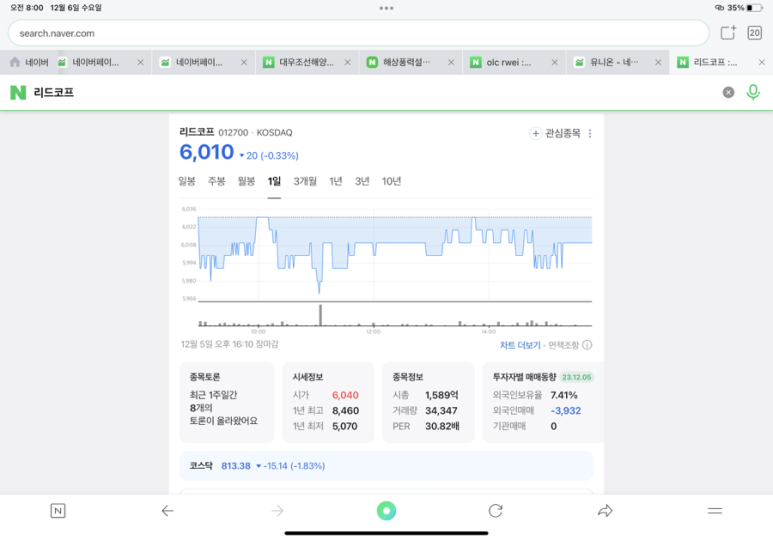Image resolution: width=773 pixels, height=540 pixels.
Task: Reload the page with refresh icon
Action: coord(495,511)
